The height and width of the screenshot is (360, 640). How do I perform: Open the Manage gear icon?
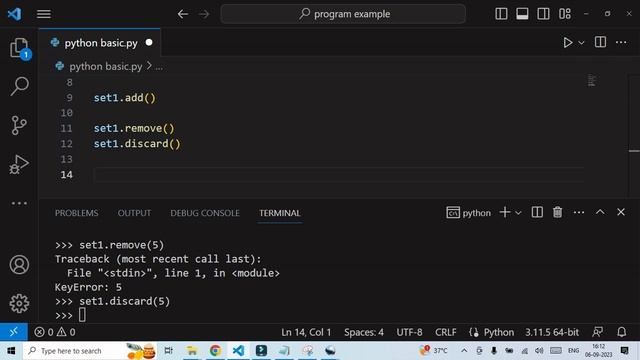pos(19,303)
